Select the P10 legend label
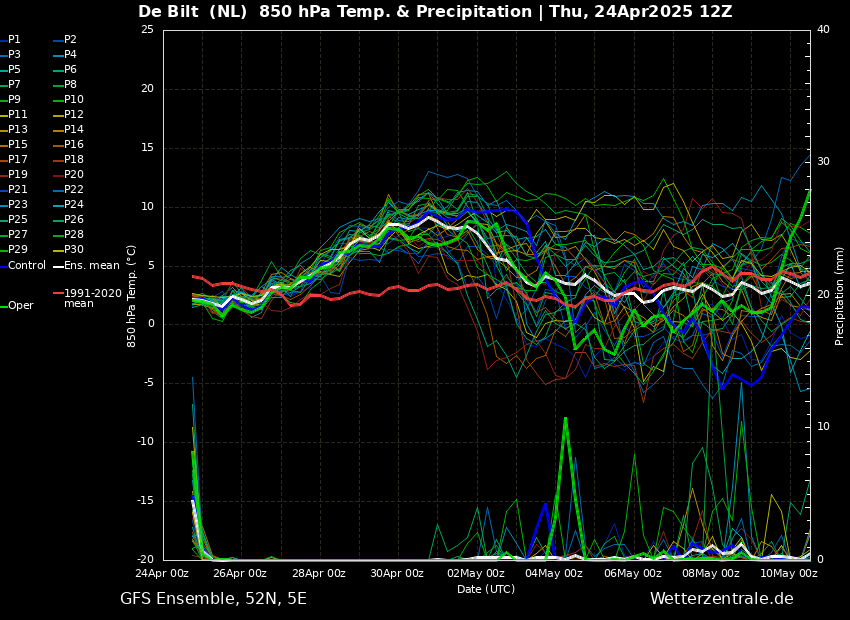Viewport: 850px width, 620px height. pyautogui.click(x=74, y=100)
